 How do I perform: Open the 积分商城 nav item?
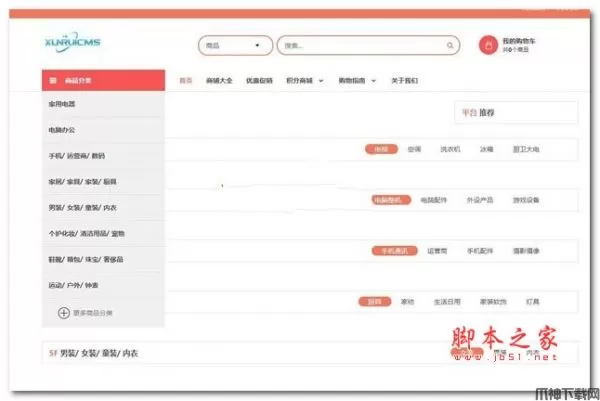(x=299, y=80)
